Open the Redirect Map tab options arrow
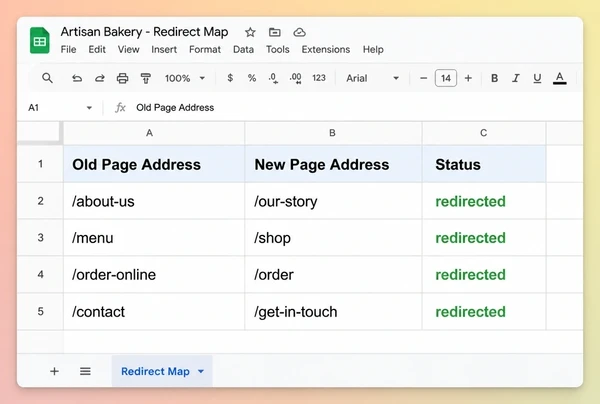 (201, 371)
